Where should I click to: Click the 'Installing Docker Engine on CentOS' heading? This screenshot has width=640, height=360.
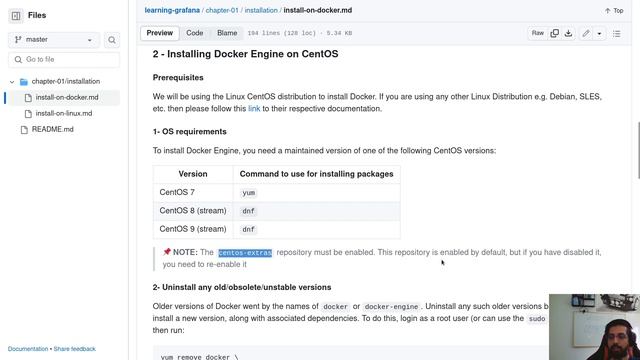pos(245,54)
